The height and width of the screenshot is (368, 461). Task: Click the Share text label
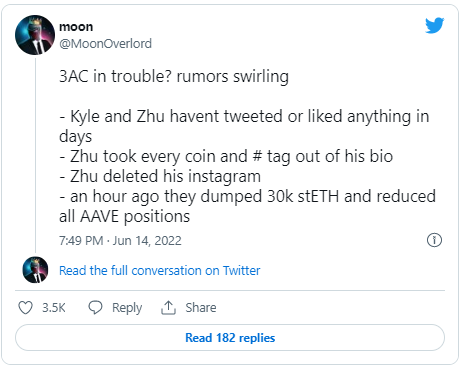coord(201,308)
